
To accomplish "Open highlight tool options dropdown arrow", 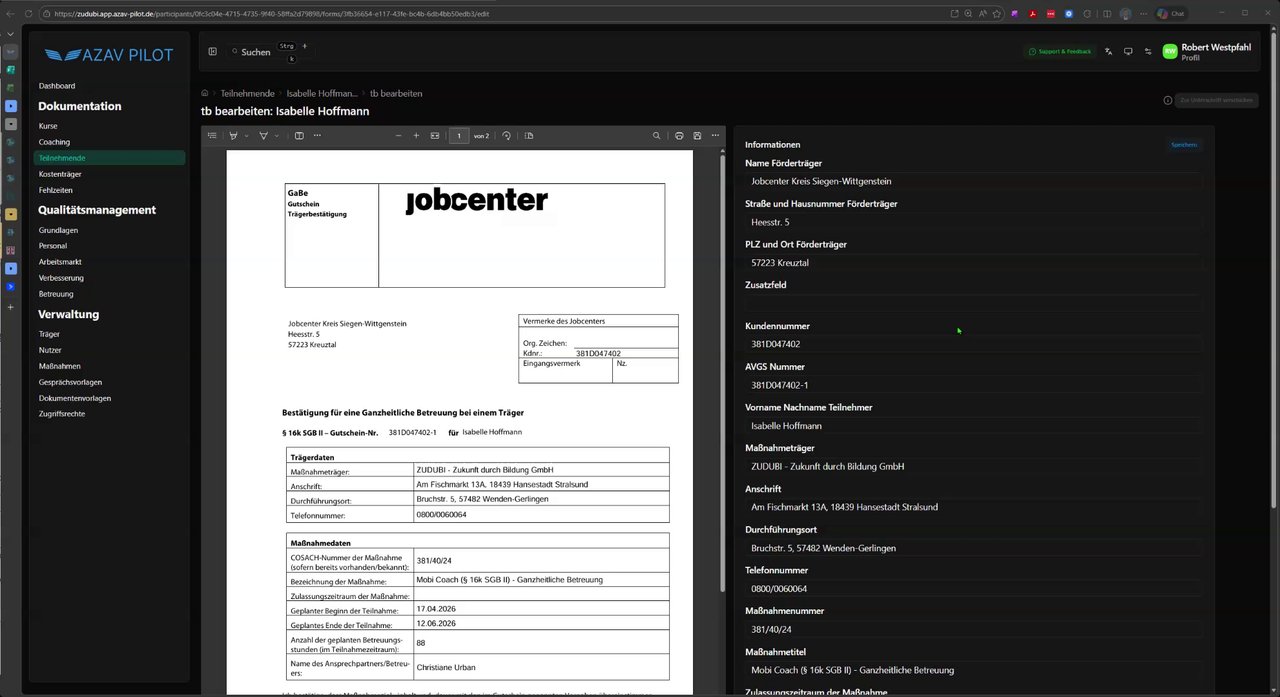I will coord(246,135).
